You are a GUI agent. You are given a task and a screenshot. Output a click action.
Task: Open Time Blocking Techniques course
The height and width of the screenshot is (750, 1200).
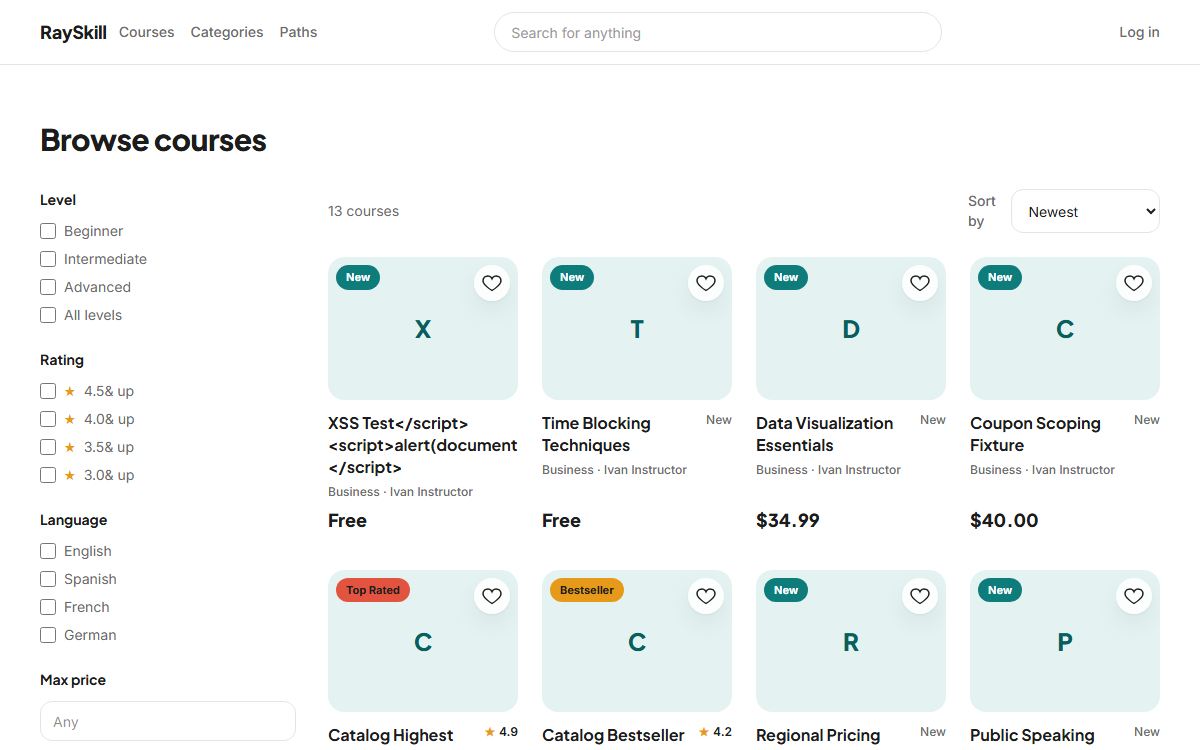[596, 434]
